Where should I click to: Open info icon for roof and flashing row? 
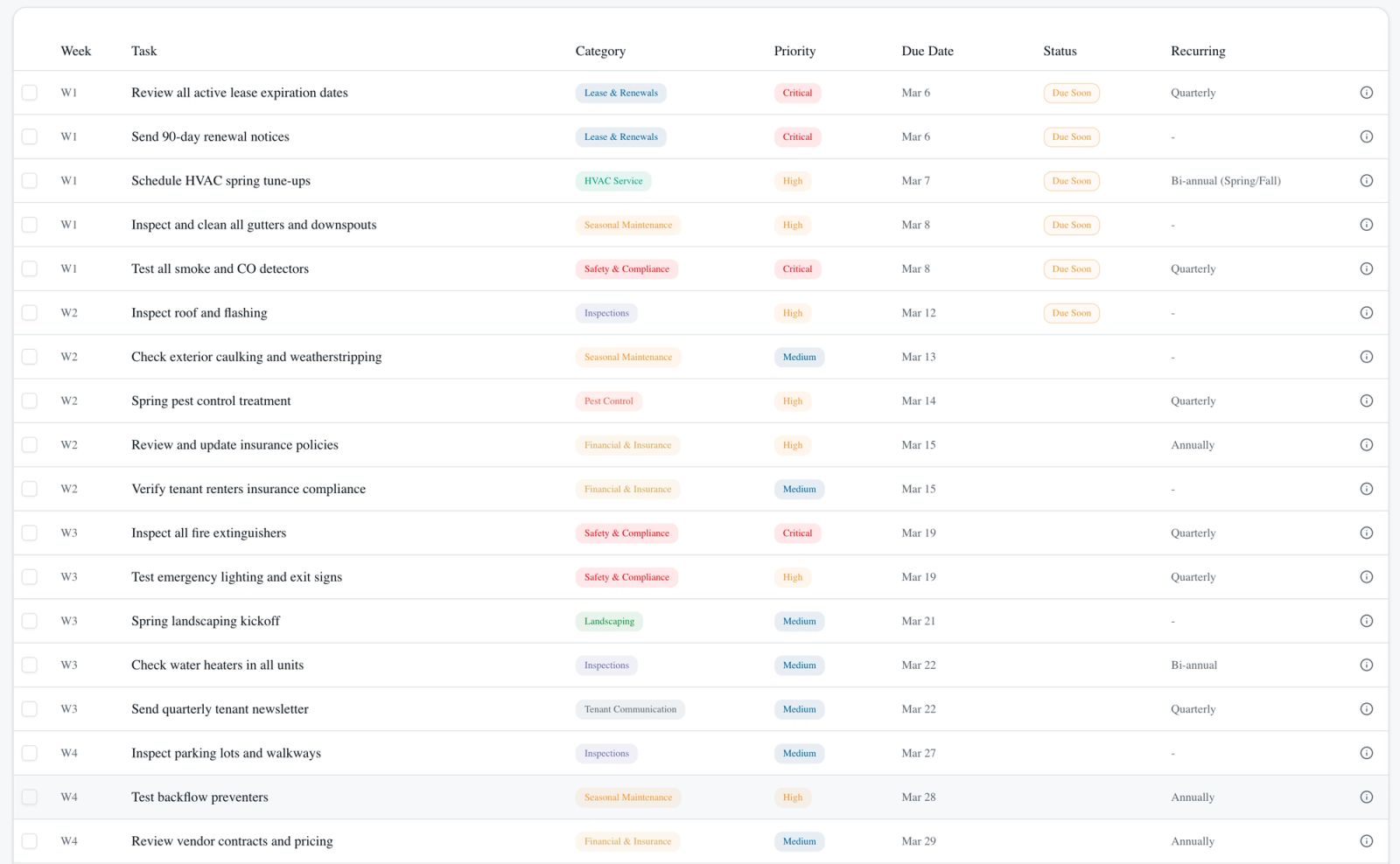tap(1366, 313)
